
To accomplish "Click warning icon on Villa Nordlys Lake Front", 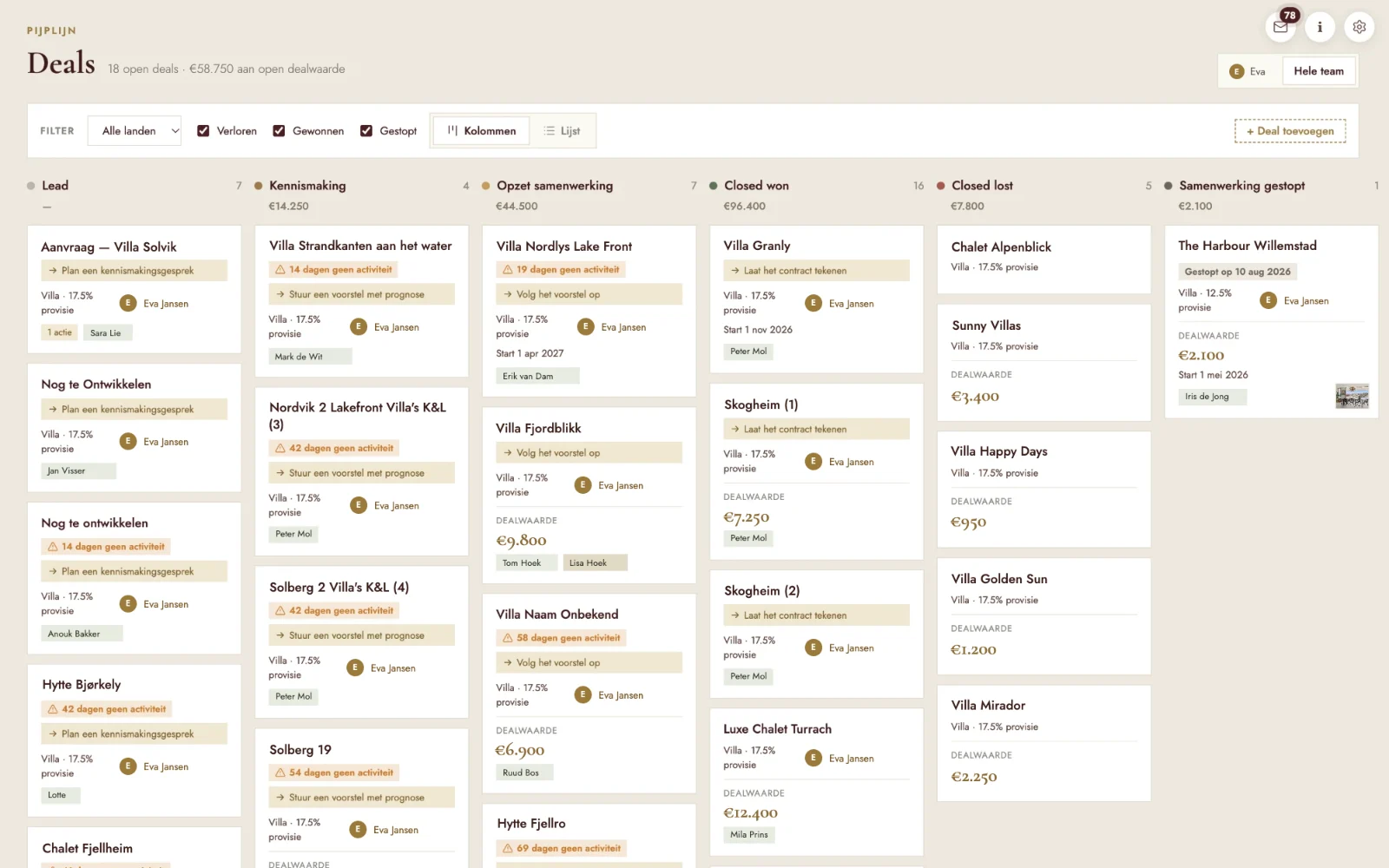I will [508, 270].
